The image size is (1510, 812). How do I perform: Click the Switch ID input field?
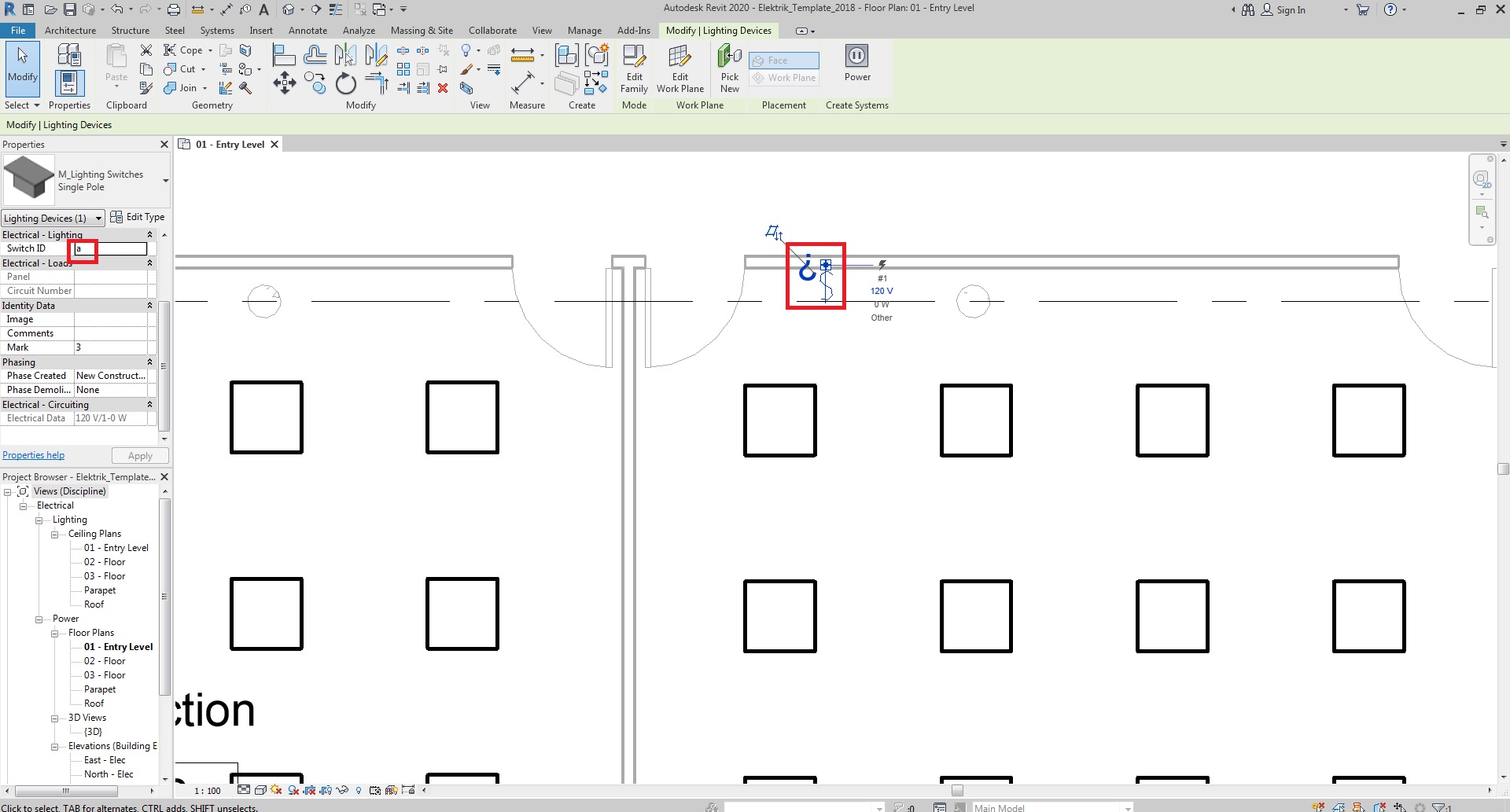pyautogui.click(x=110, y=248)
